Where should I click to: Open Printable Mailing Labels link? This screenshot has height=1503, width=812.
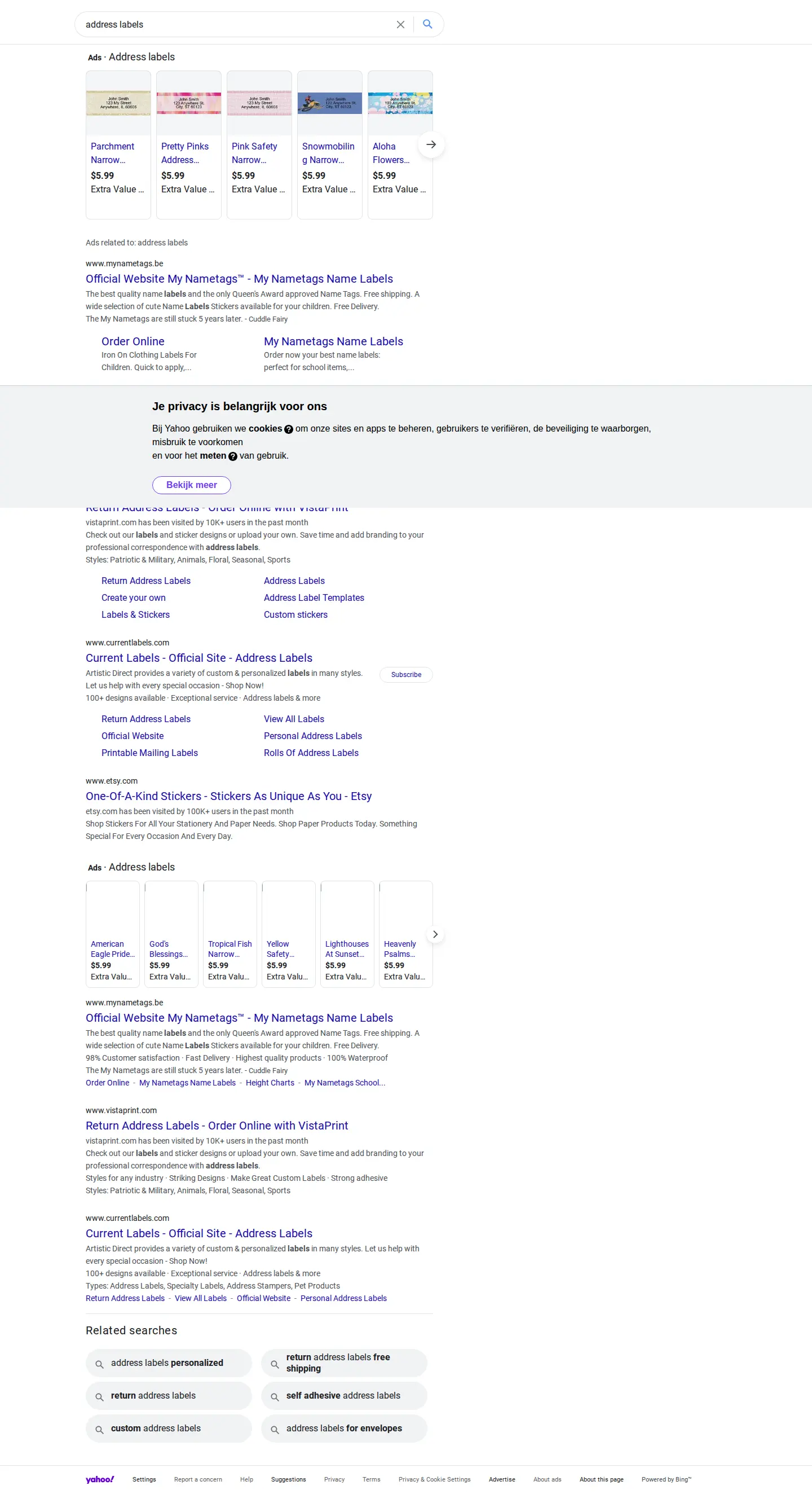pos(149,753)
